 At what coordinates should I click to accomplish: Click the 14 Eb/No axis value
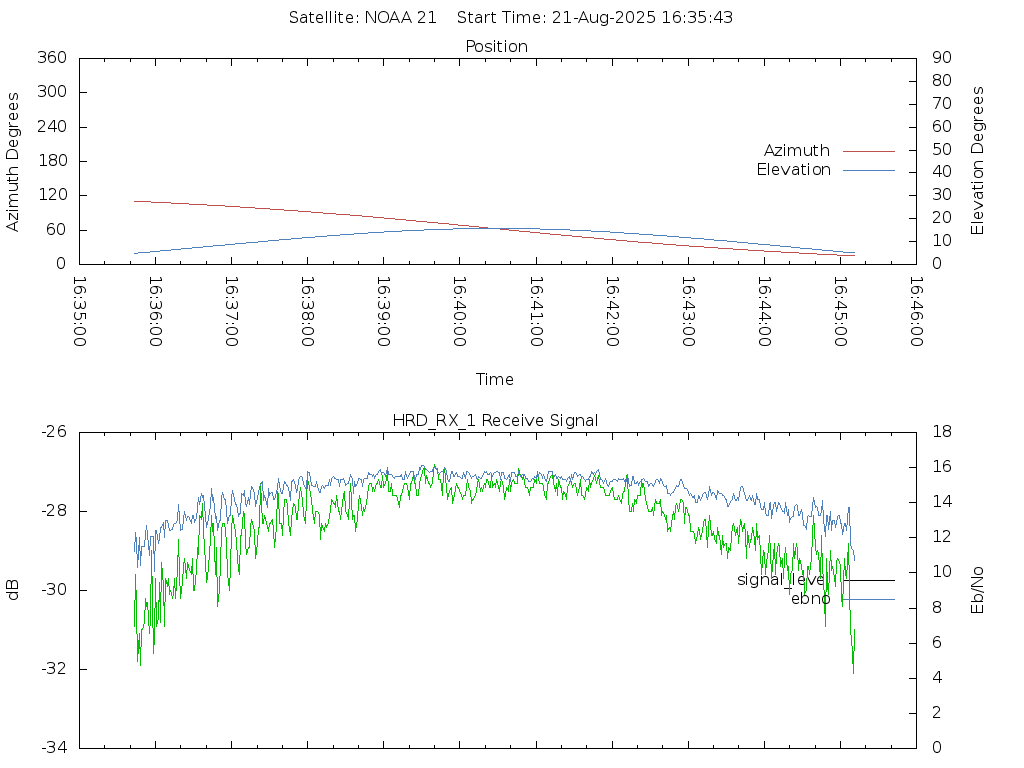[942, 502]
